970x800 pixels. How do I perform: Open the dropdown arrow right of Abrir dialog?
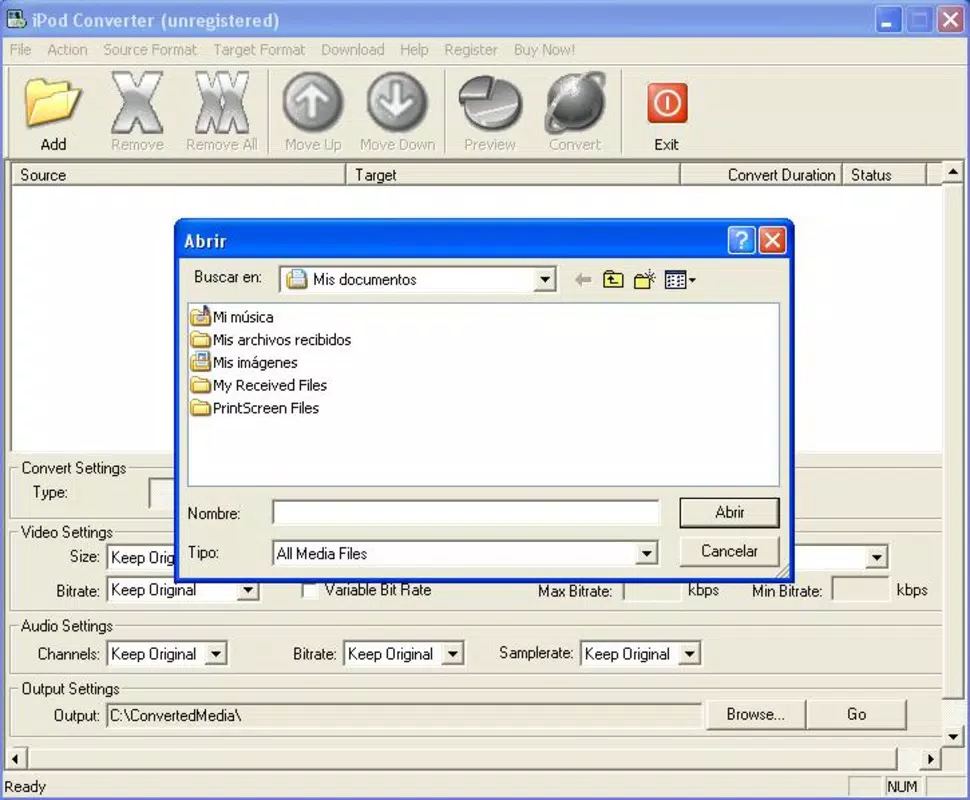(877, 557)
